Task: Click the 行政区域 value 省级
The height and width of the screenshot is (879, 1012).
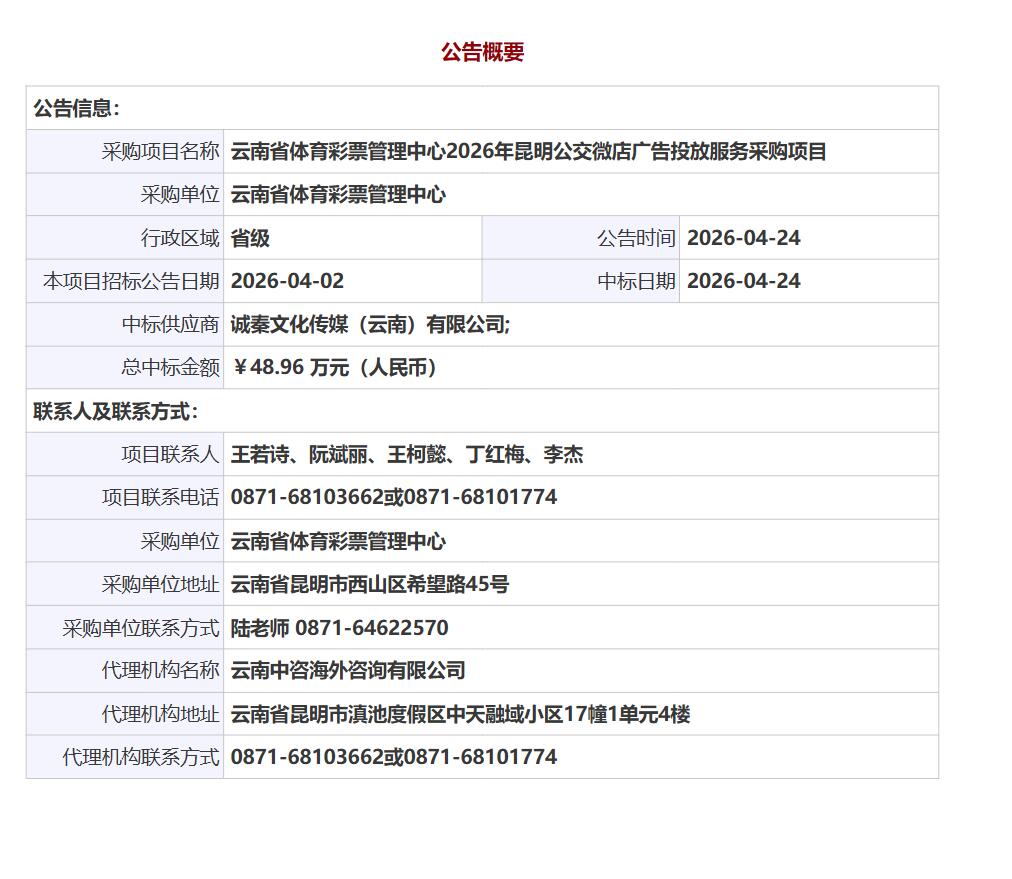Action: pyautogui.click(x=250, y=238)
